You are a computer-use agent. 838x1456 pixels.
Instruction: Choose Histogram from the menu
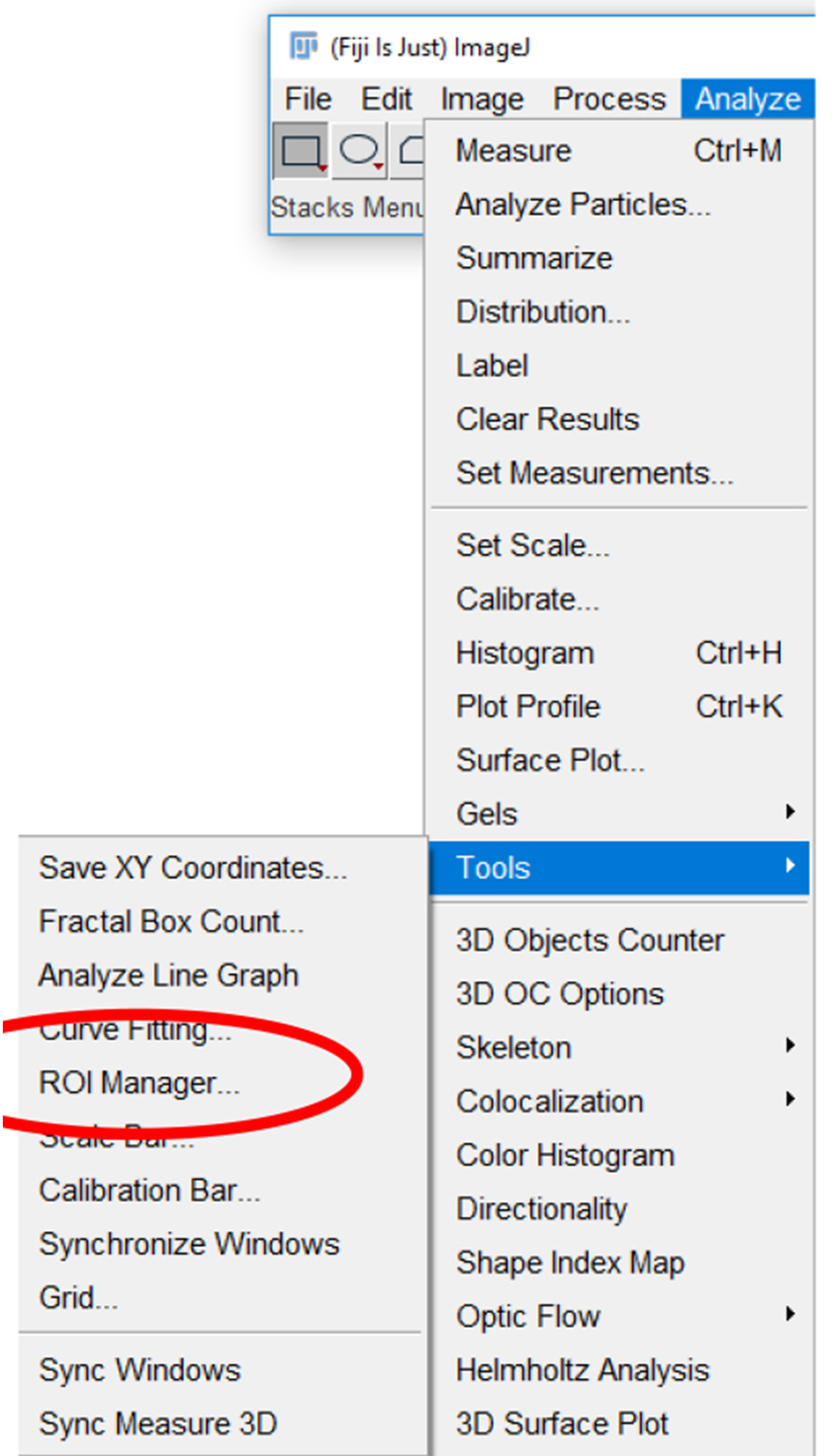(619, 653)
